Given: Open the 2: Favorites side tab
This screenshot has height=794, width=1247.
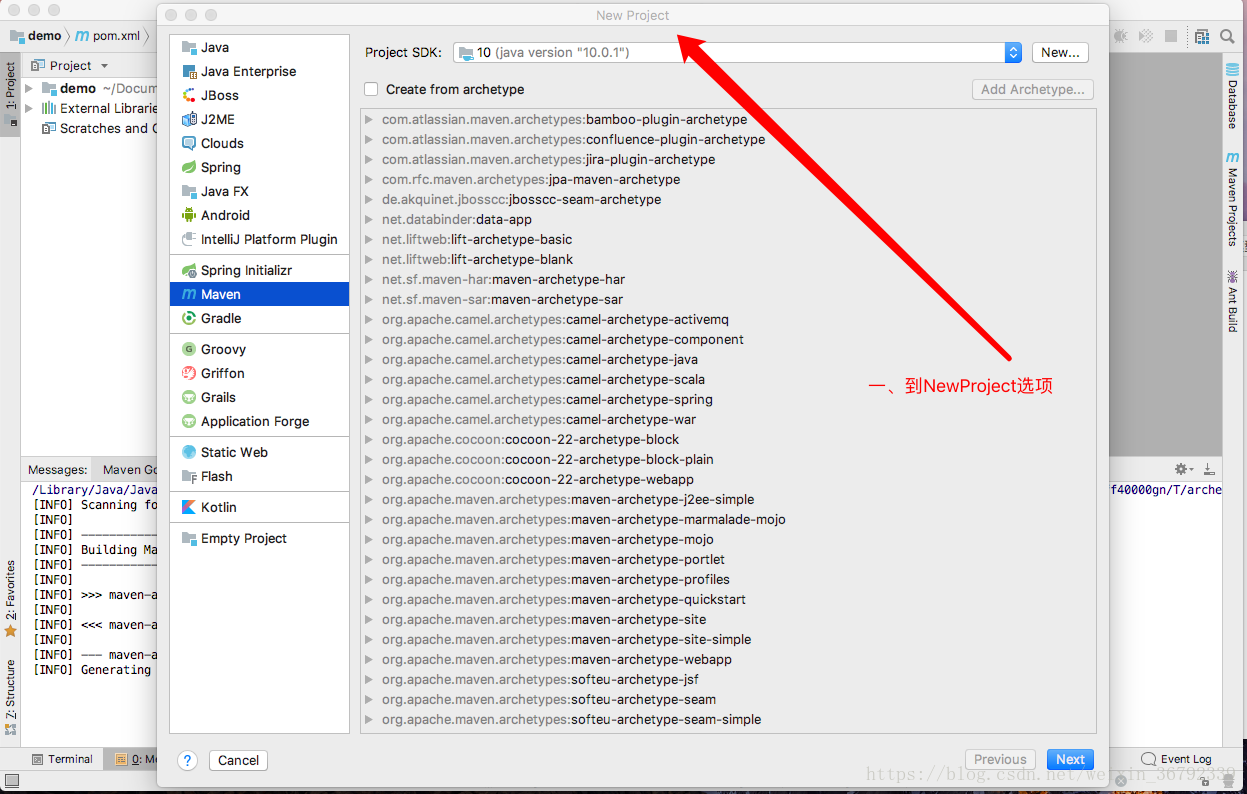Looking at the screenshot, I should [10, 600].
